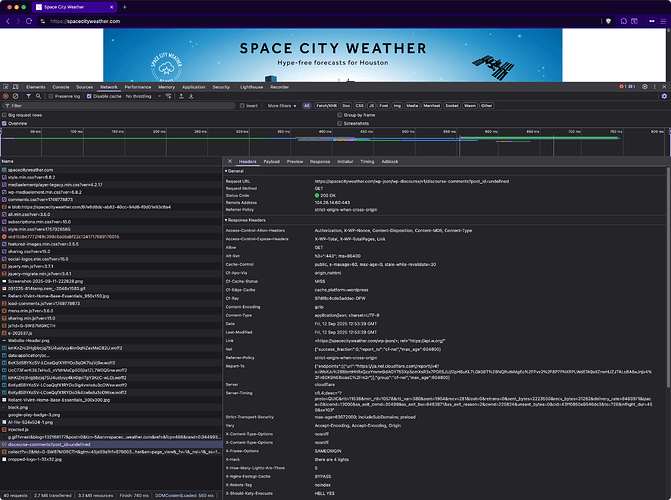
Task: Click the error count badge
Action: tap(623, 86)
